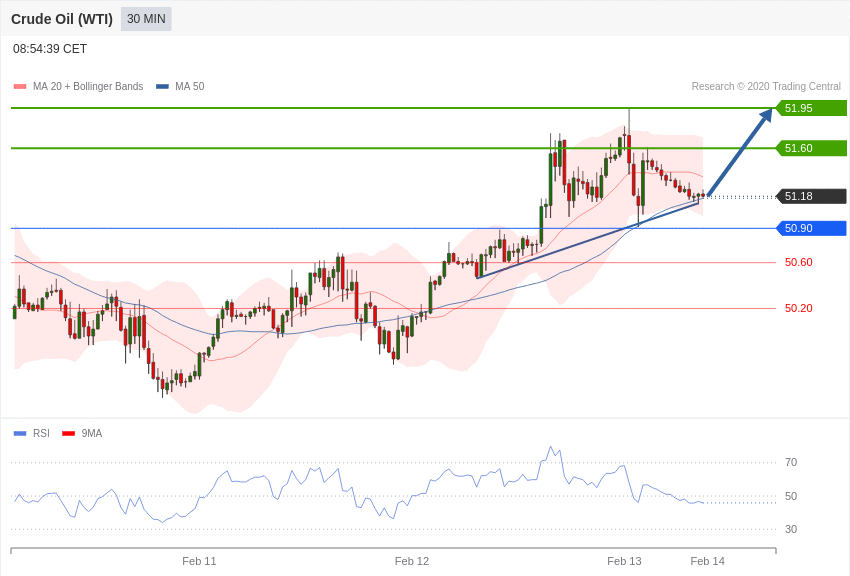Click the pink MA 20 legend swatch
850x576 pixels.
coord(20,86)
